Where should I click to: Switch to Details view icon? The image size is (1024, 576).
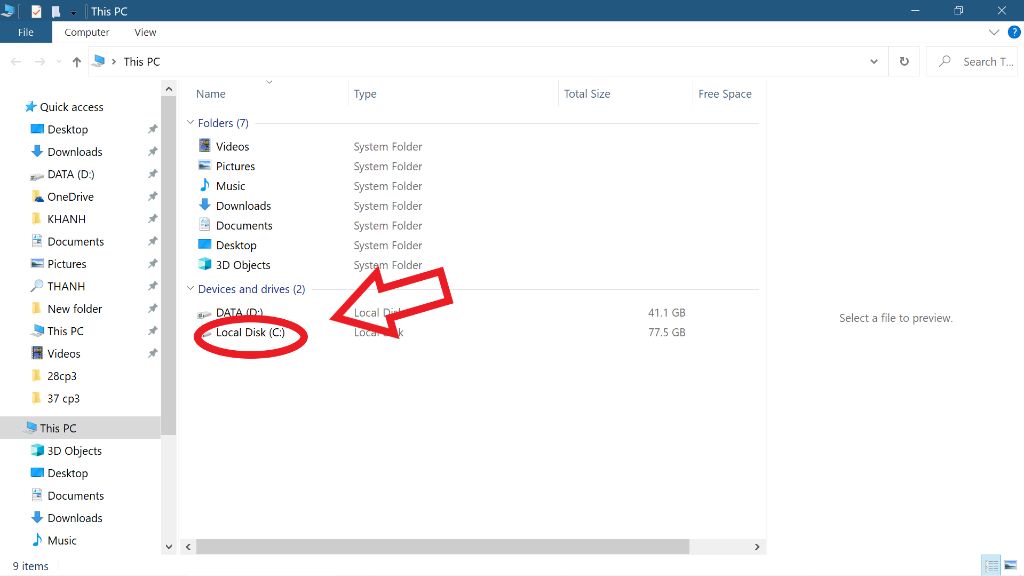pos(991,565)
